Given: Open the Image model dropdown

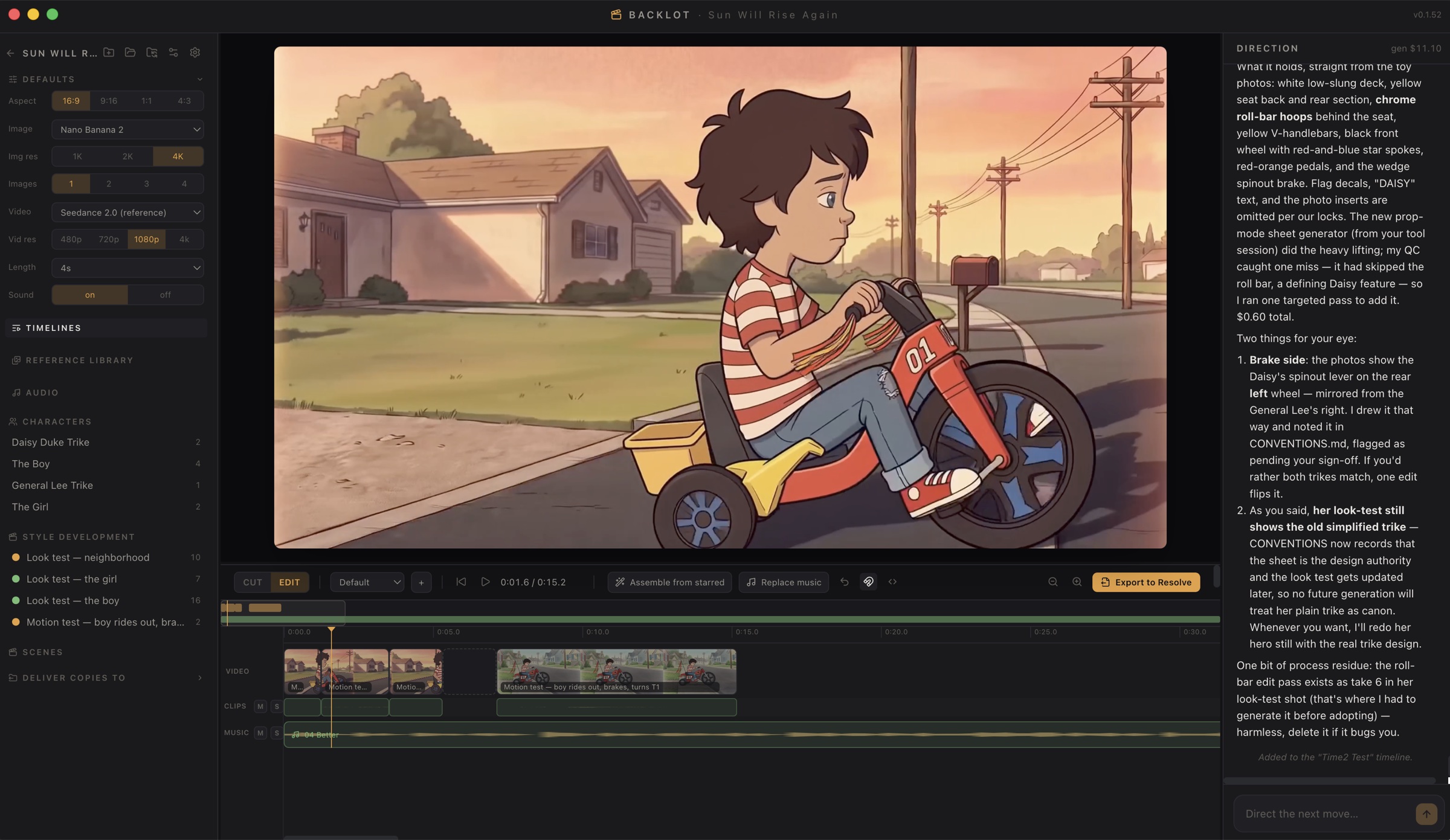Looking at the screenshot, I should tap(127, 129).
